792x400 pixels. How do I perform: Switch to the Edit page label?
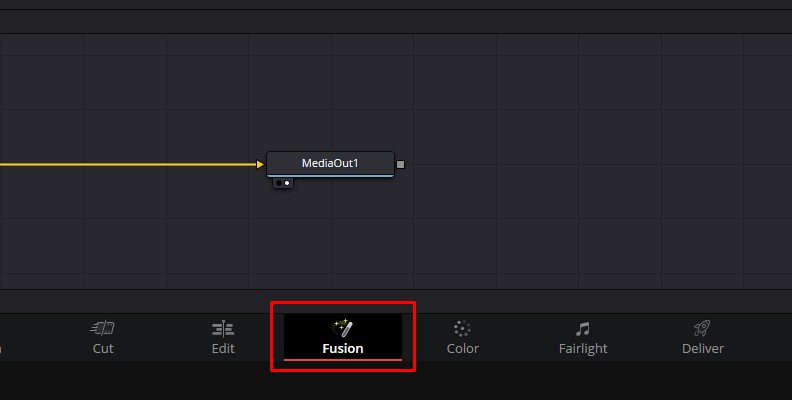click(223, 348)
